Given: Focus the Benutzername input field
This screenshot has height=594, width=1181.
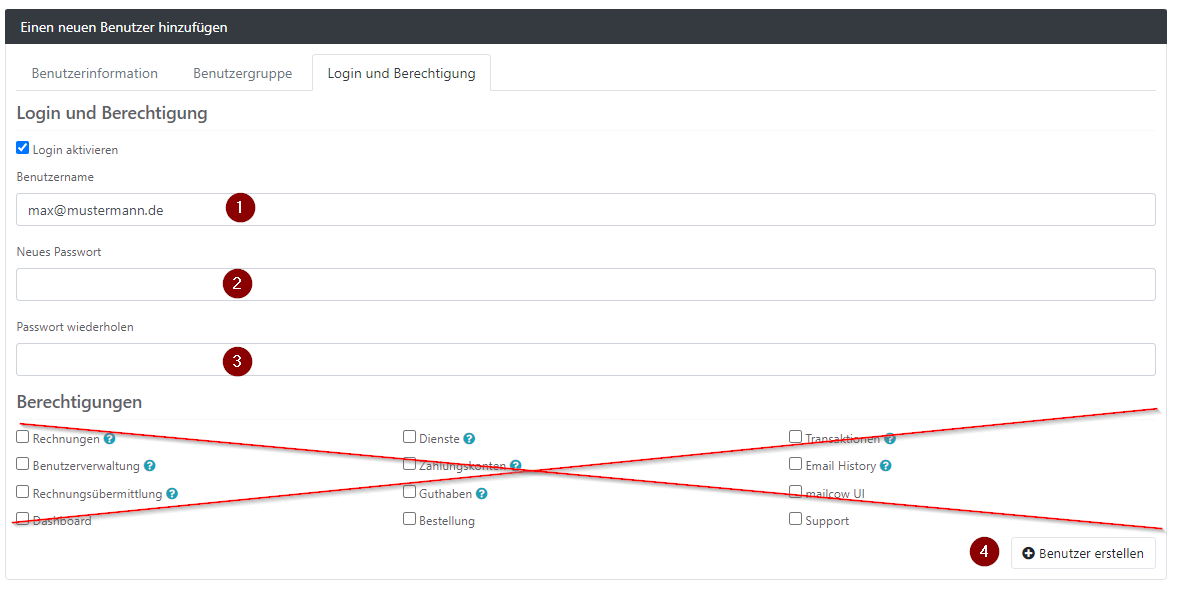Looking at the screenshot, I should pos(586,210).
